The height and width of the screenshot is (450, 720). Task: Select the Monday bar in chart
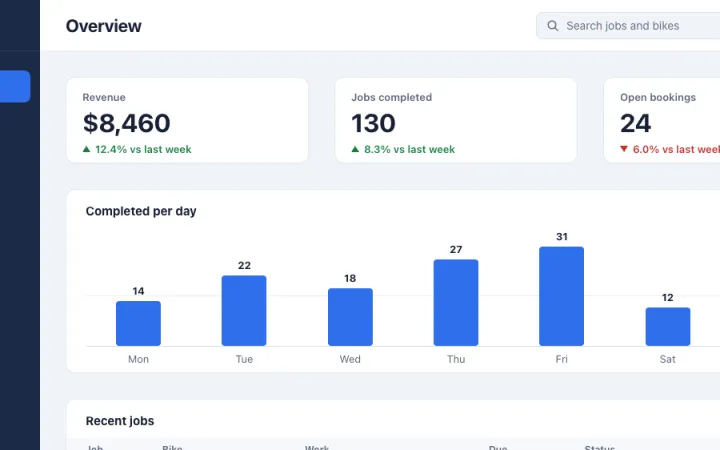(x=138, y=323)
